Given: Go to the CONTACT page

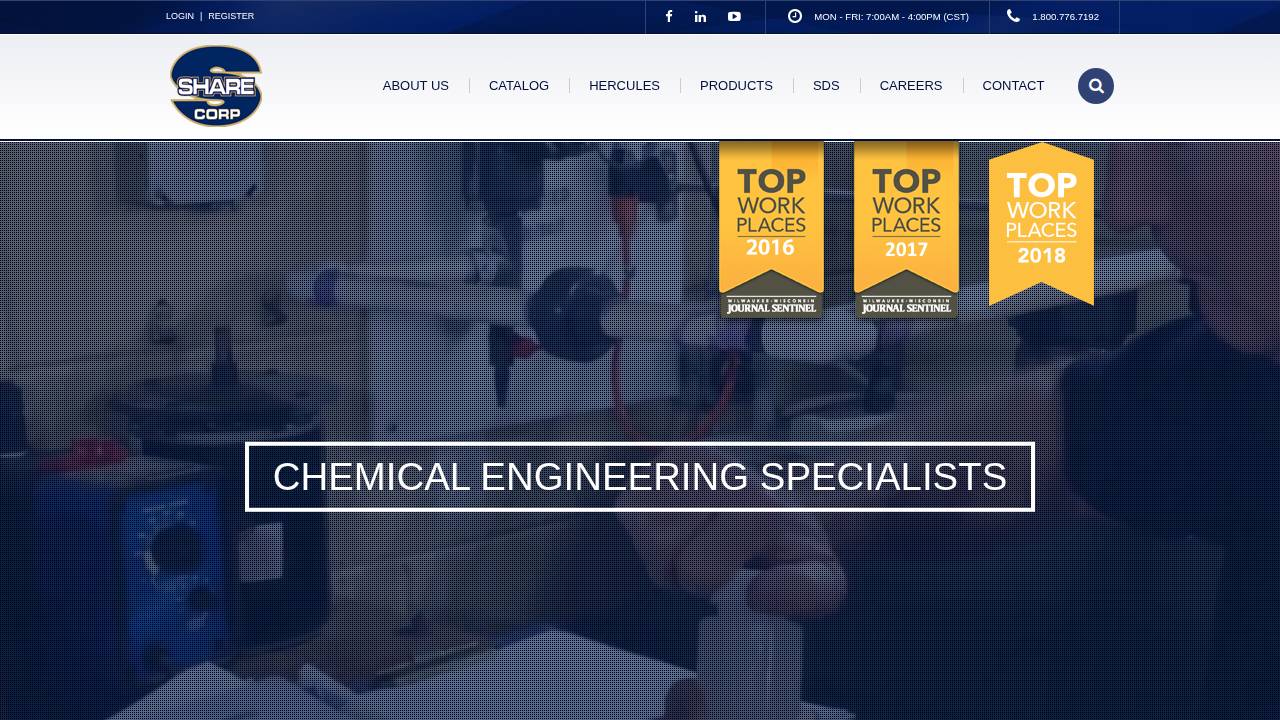Looking at the screenshot, I should 1013,85.
